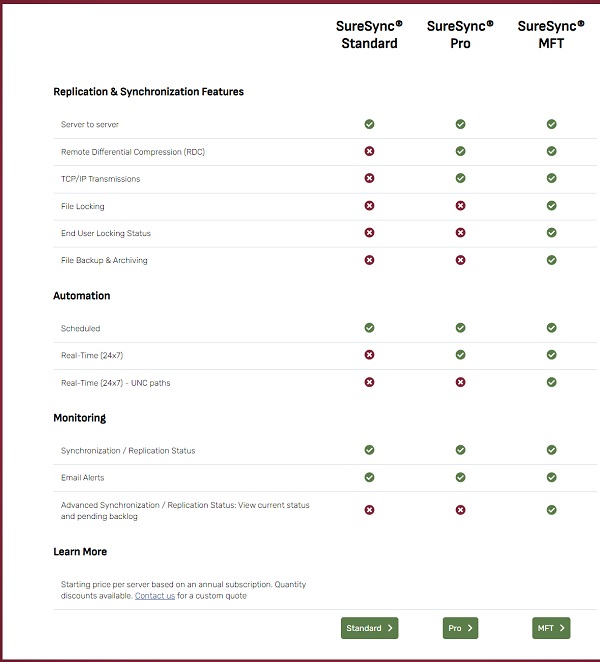Click the SureSync Standard column heading

(x=369, y=35)
